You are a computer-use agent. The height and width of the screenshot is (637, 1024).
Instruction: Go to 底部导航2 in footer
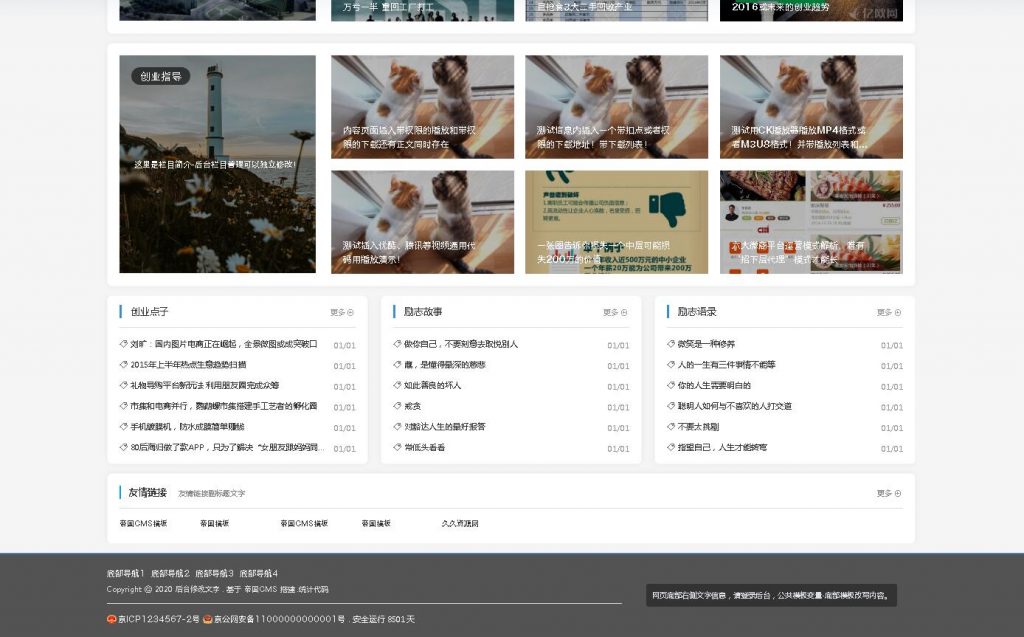point(170,574)
